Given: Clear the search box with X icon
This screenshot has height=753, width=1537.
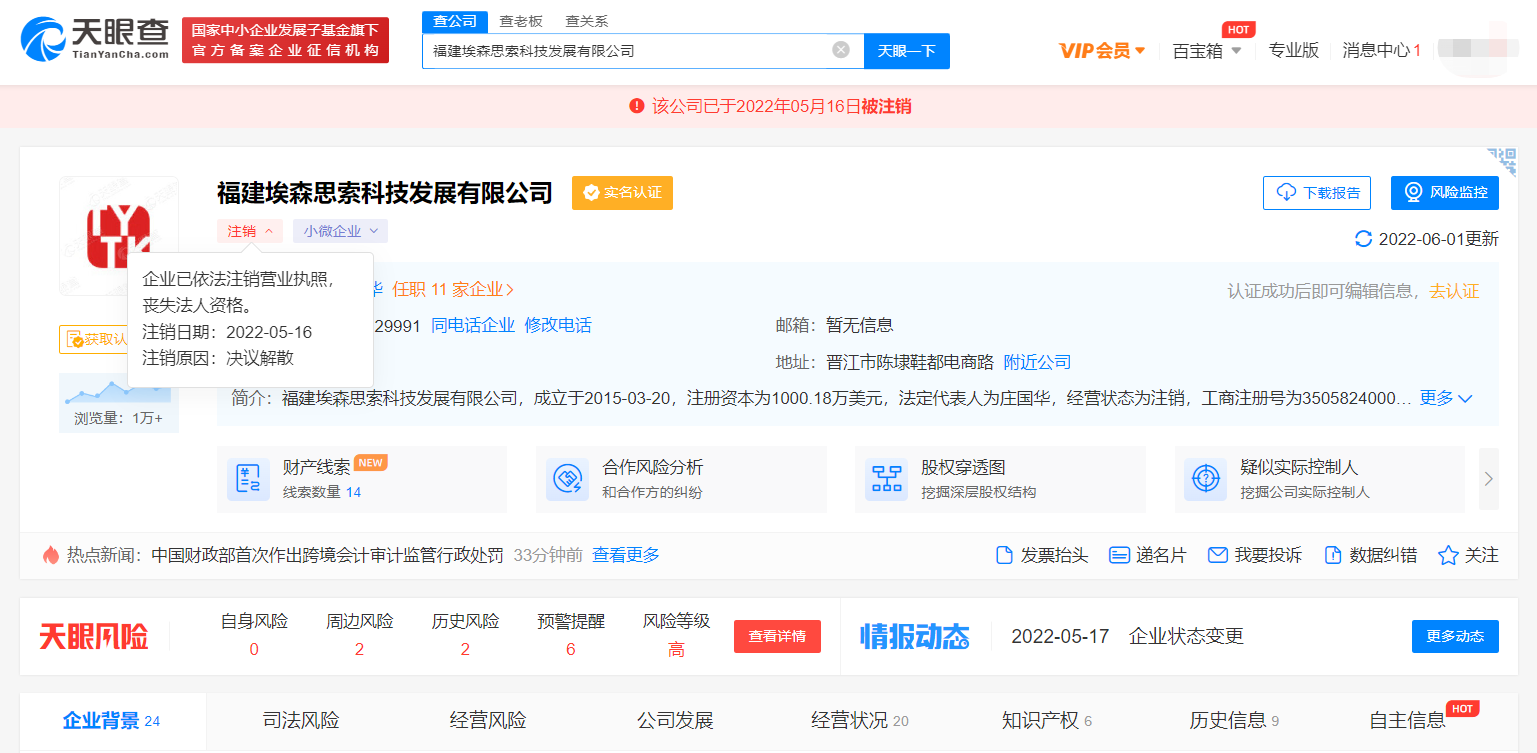Looking at the screenshot, I should pyautogui.click(x=841, y=50).
